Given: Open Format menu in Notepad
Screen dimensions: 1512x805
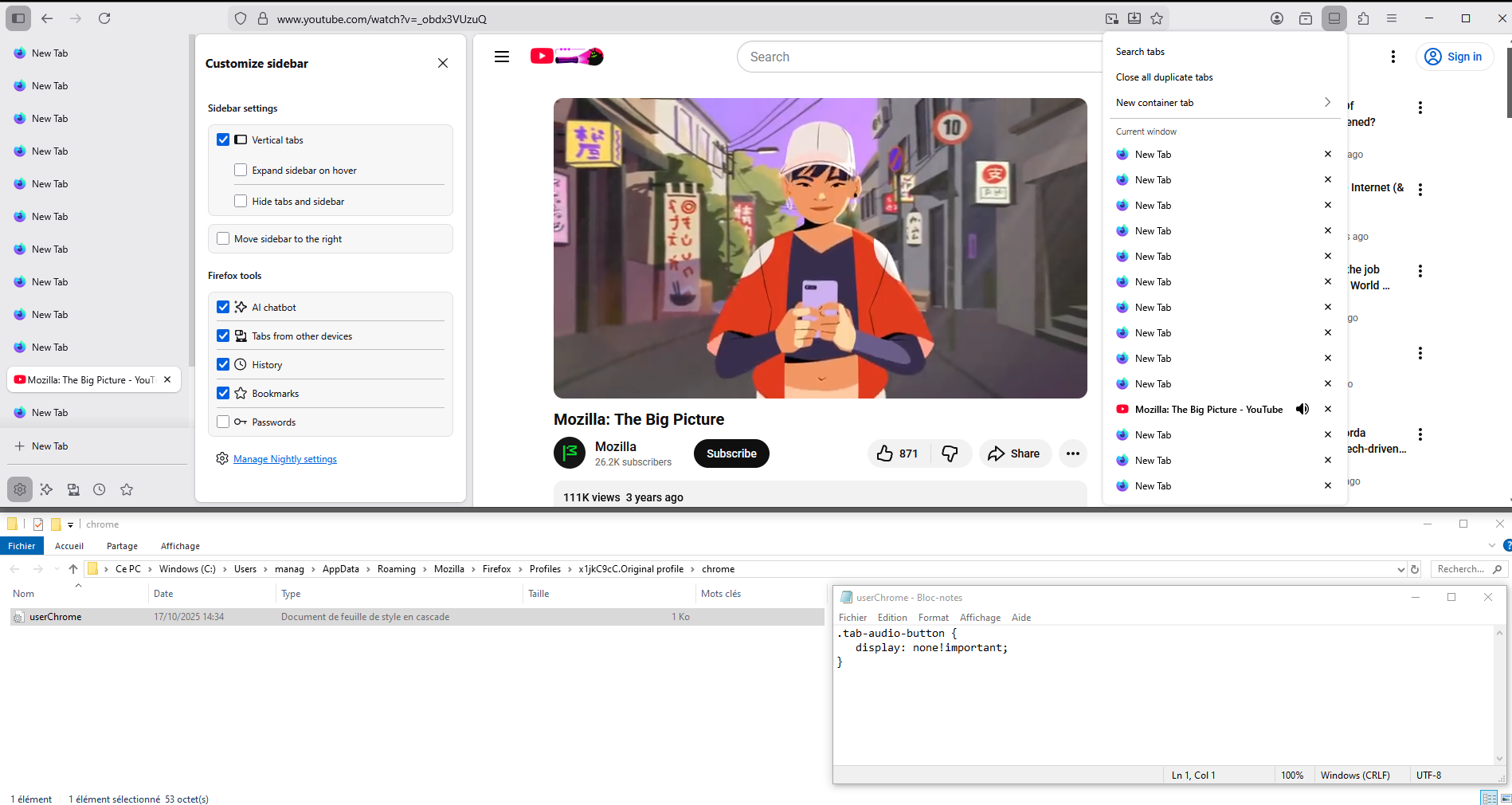Looking at the screenshot, I should [933, 618].
